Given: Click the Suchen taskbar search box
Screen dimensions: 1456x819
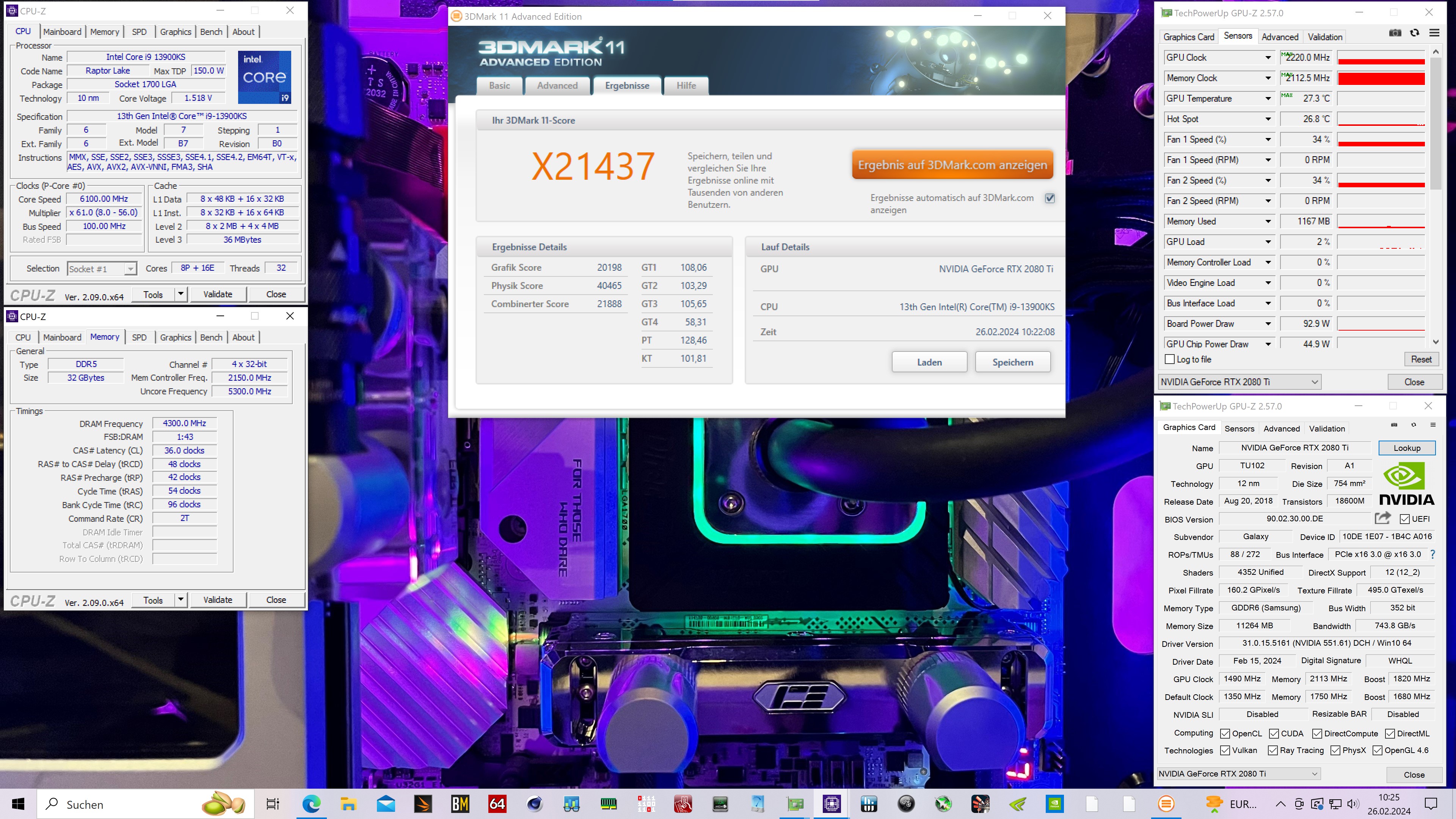Looking at the screenshot, I should [x=146, y=804].
